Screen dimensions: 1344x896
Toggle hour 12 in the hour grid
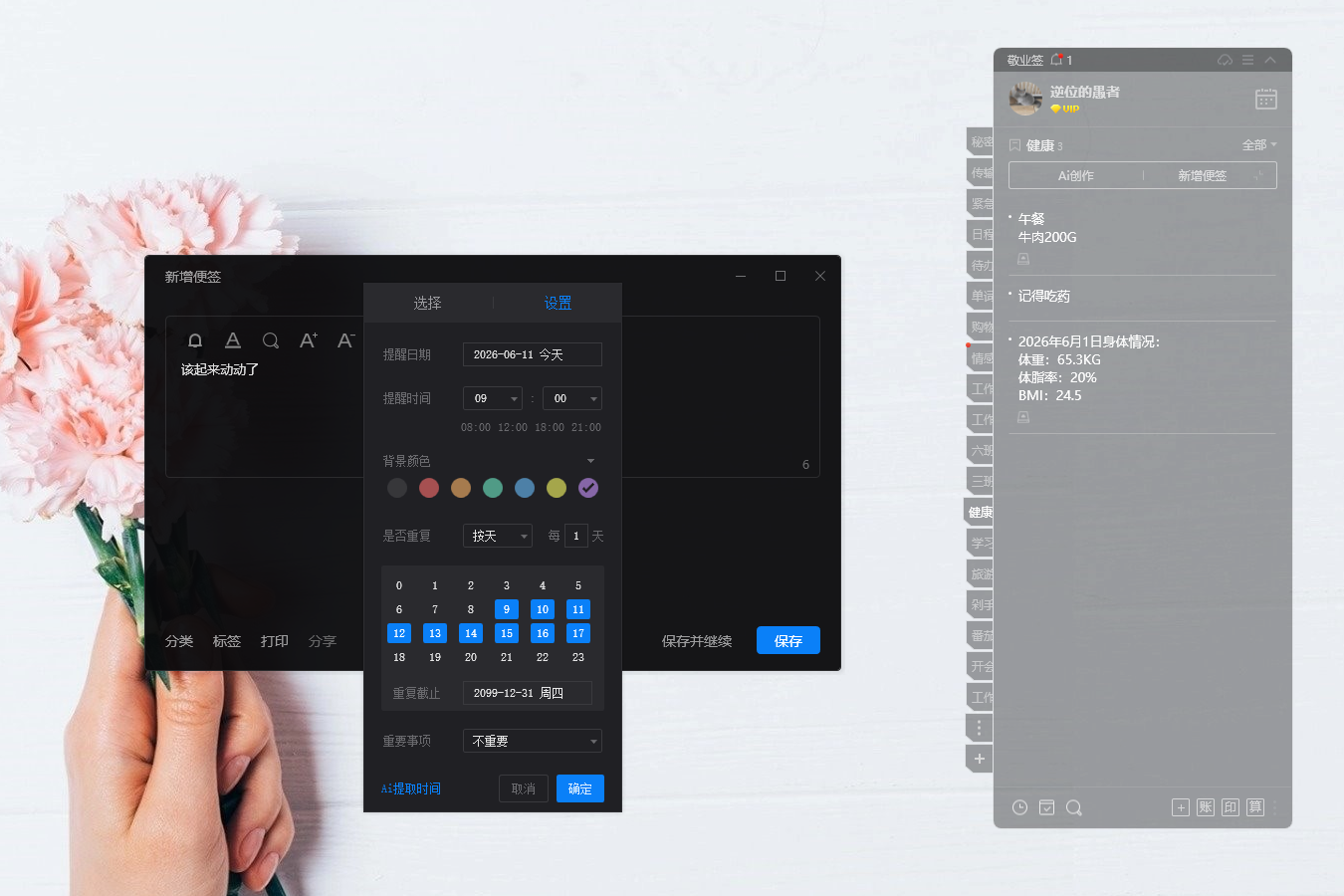[x=399, y=633]
